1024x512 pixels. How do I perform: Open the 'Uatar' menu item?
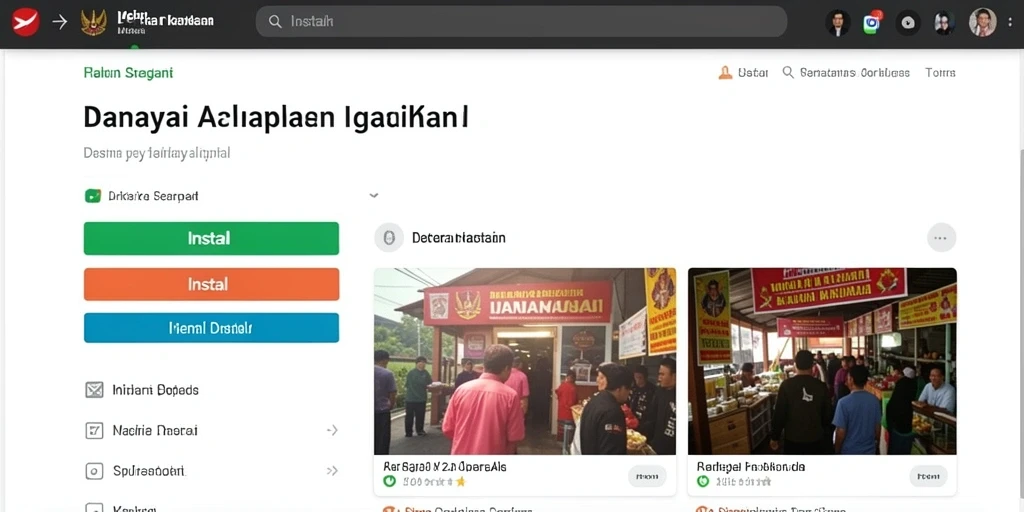coord(752,72)
